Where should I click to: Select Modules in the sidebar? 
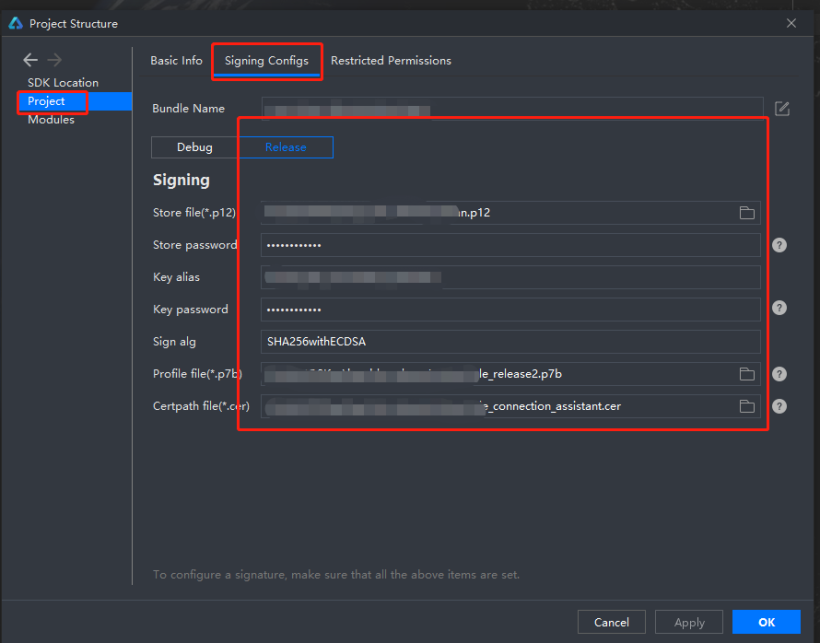(x=51, y=120)
